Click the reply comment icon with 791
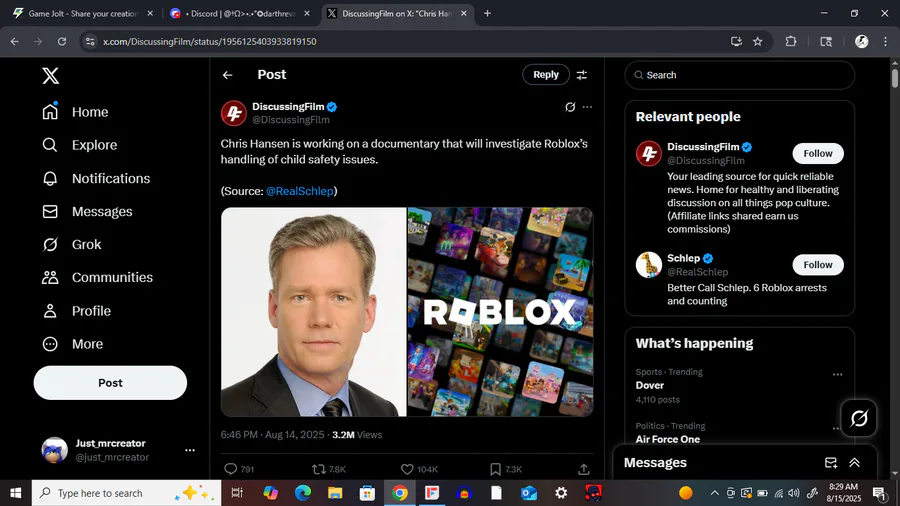900x506 pixels. tap(231, 469)
